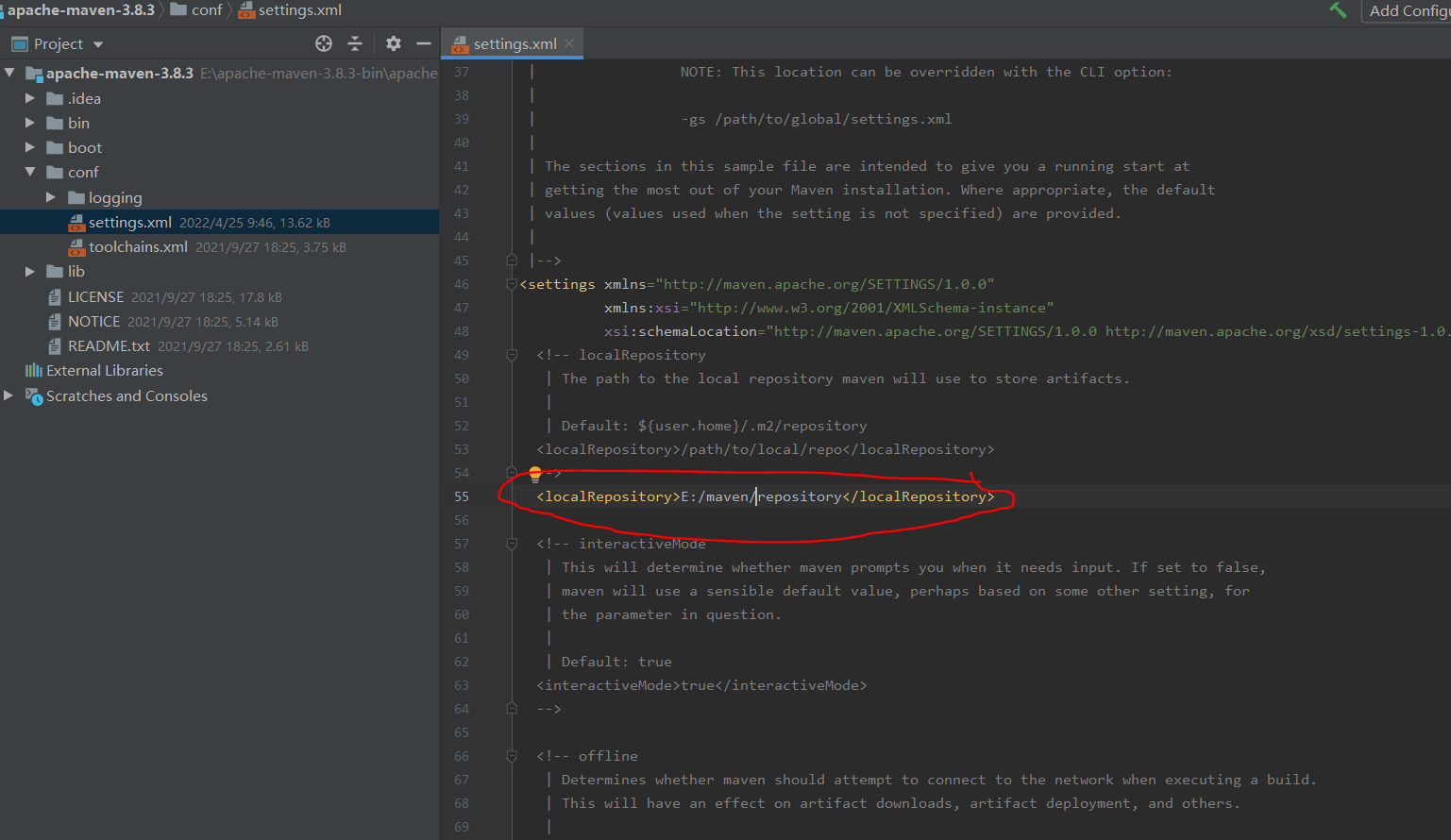Toggle fold marker at line 57 comment
Screen dimensions: 1451x840
(512, 544)
